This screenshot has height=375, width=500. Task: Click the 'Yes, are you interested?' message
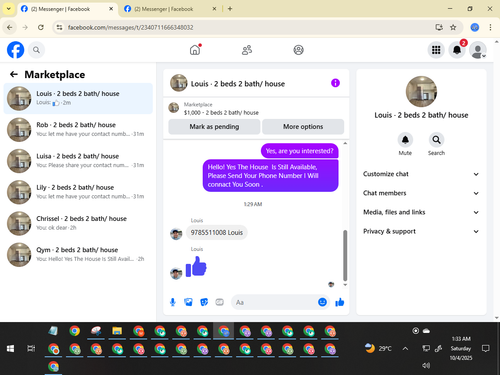click(299, 151)
